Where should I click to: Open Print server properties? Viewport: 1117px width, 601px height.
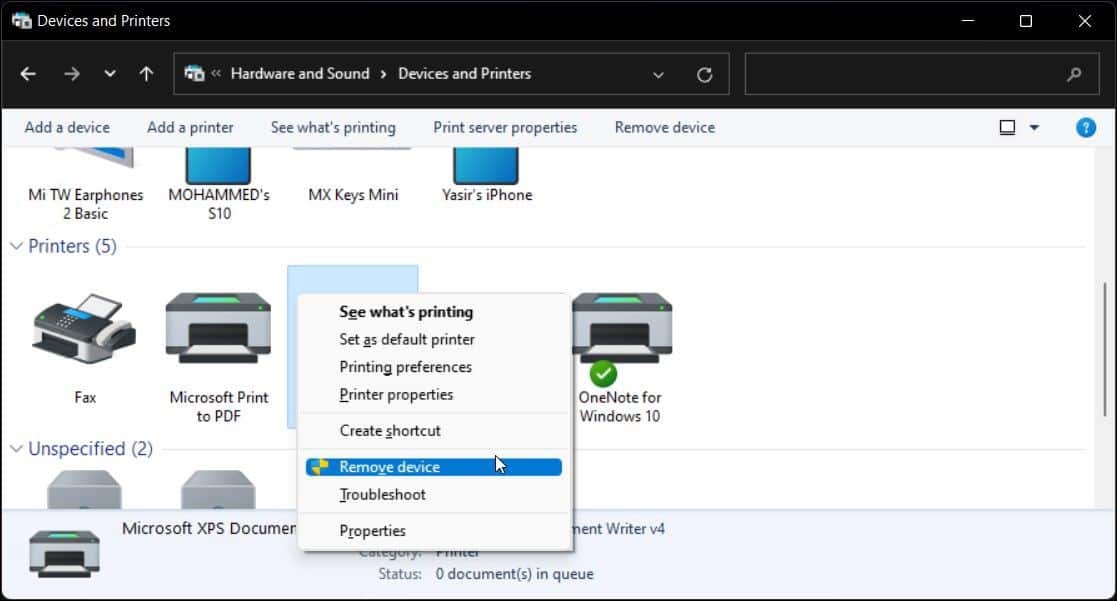(505, 127)
